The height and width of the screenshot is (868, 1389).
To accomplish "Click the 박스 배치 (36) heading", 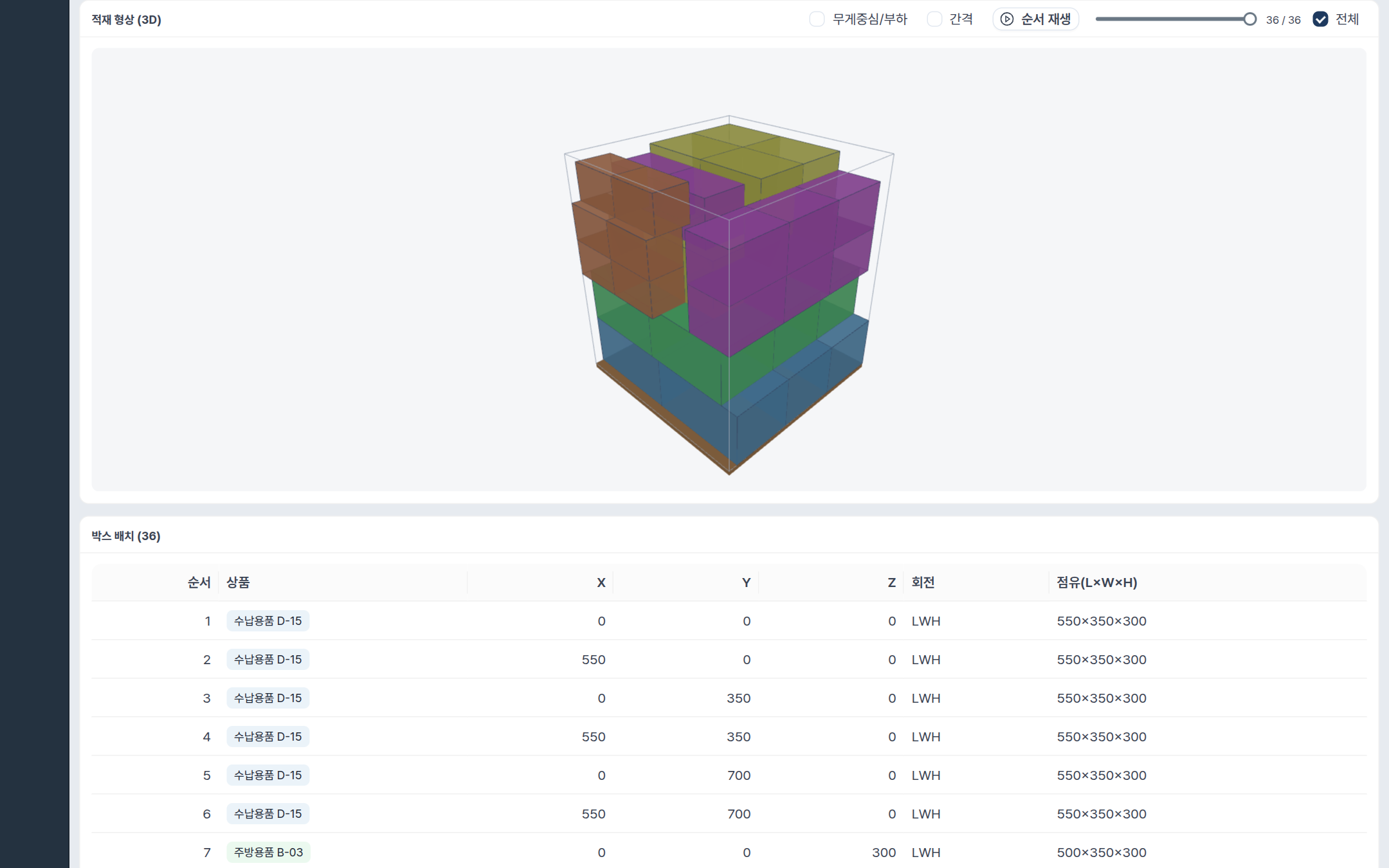I will [x=126, y=536].
